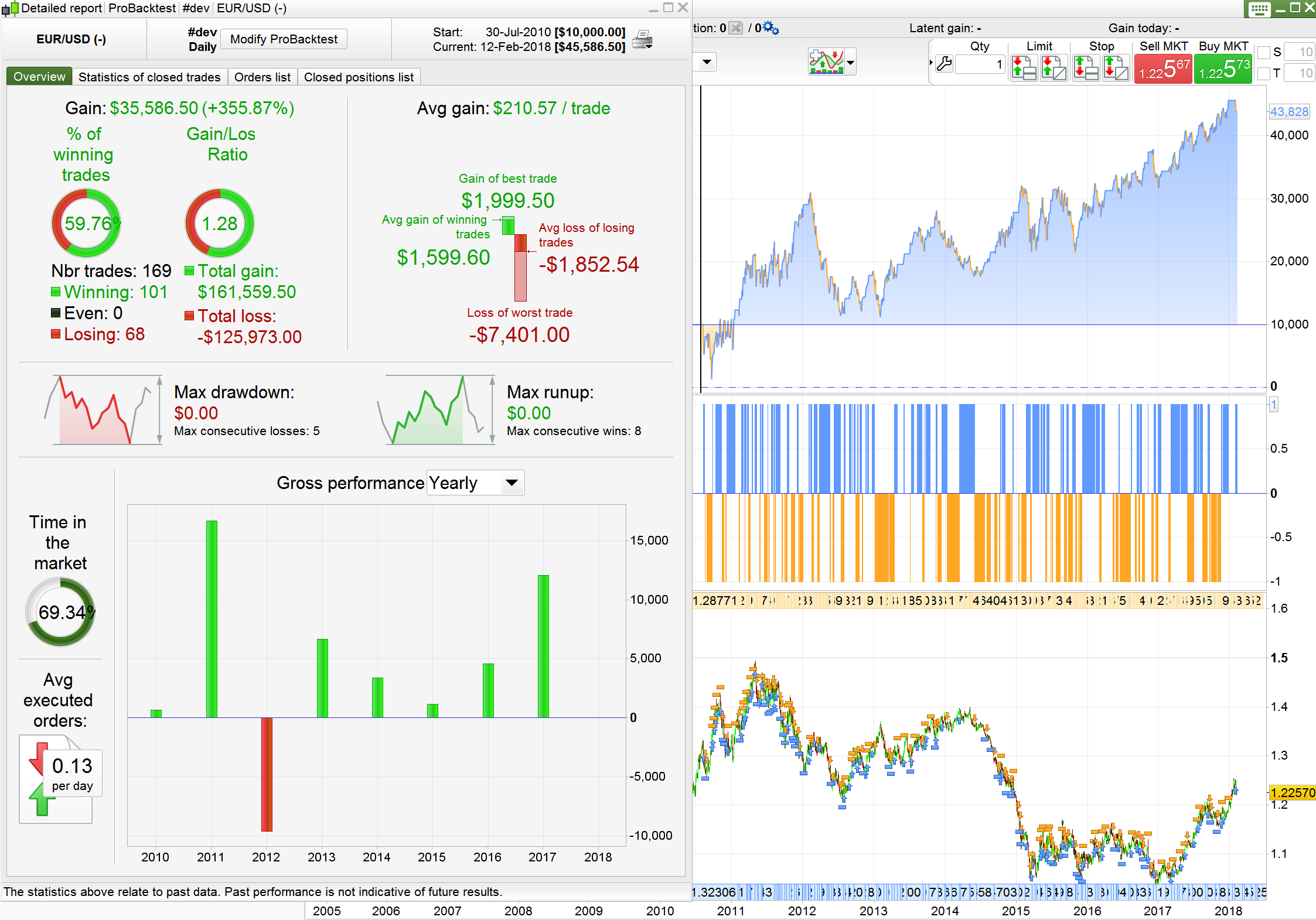The image size is (1316, 920).
Task: Enable the T target checkbox
Action: [1264, 73]
